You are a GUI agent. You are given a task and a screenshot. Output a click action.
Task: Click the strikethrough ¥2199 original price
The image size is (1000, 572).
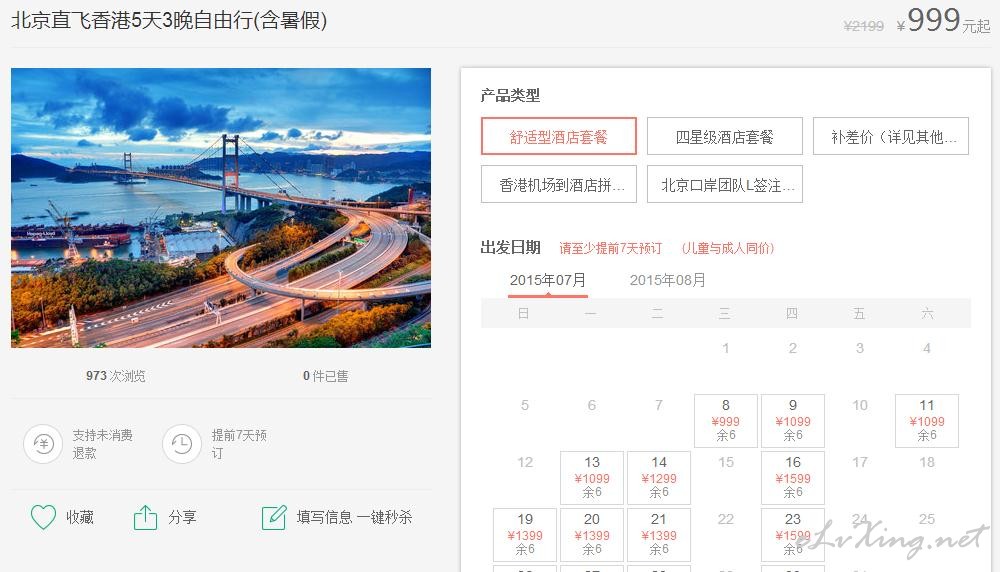click(864, 26)
